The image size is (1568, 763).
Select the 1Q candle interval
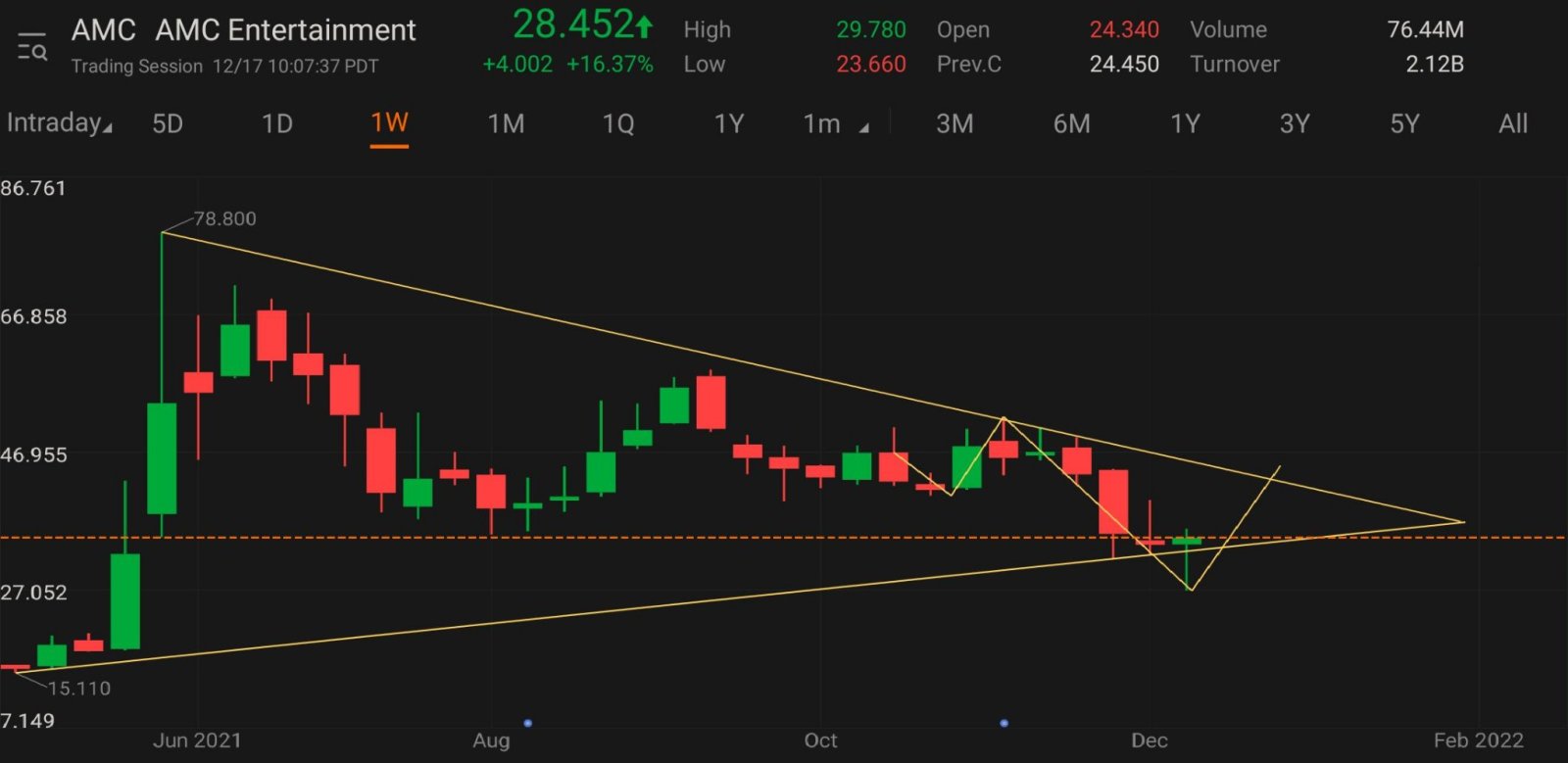[617, 124]
